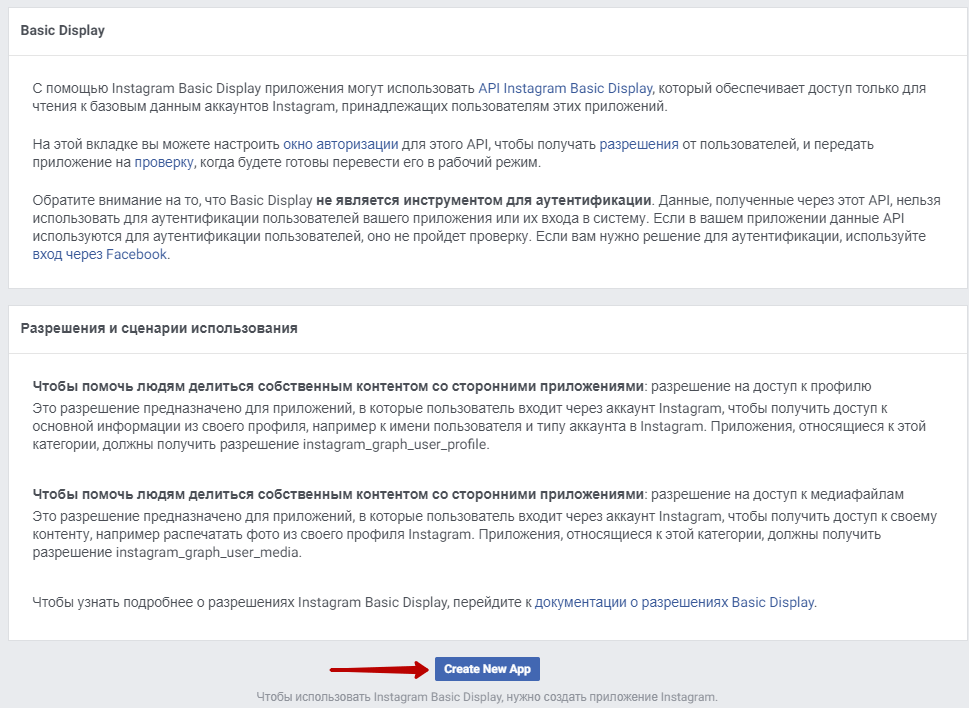
Task: Click the "Разрешения и сценарии использования" heading
Action: click(x=158, y=328)
